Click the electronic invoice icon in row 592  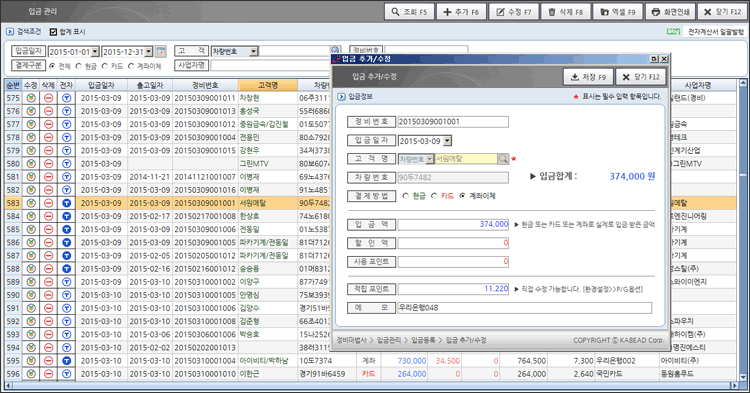point(66,321)
